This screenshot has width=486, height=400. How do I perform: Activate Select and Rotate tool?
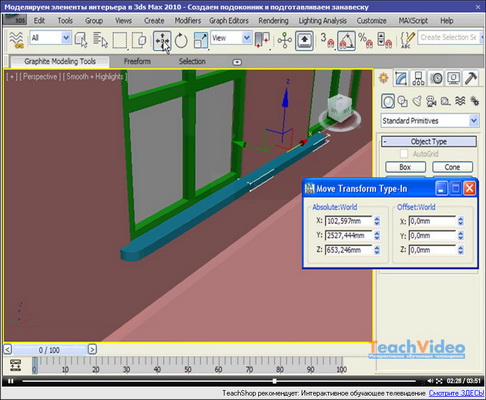[x=181, y=41]
